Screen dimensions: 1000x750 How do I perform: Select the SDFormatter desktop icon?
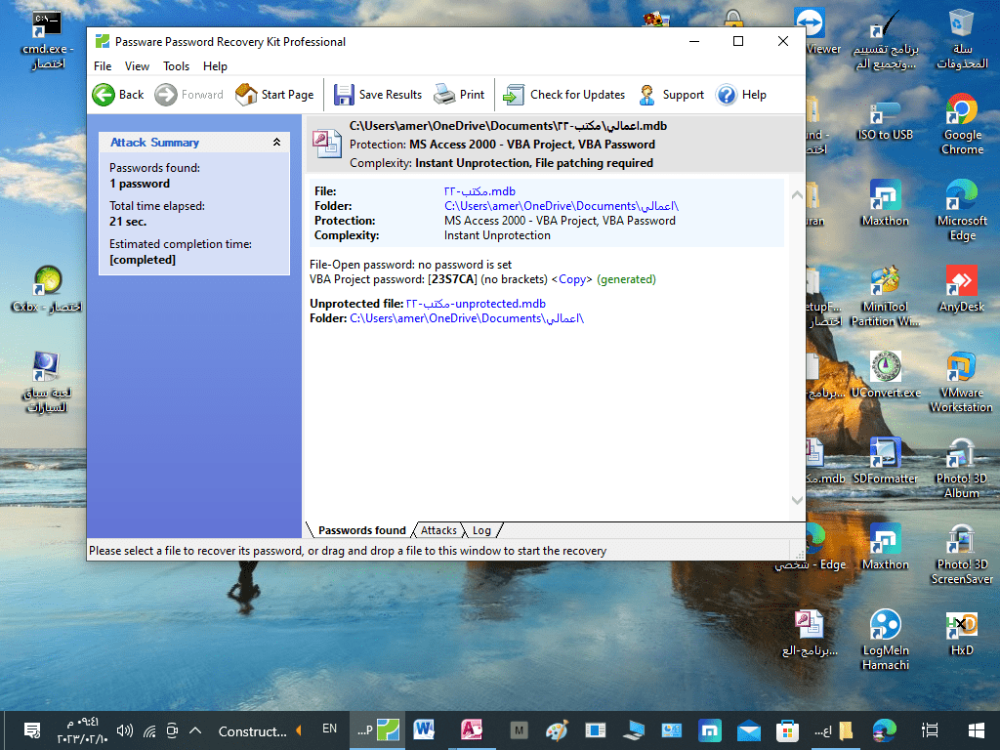tap(885, 460)
